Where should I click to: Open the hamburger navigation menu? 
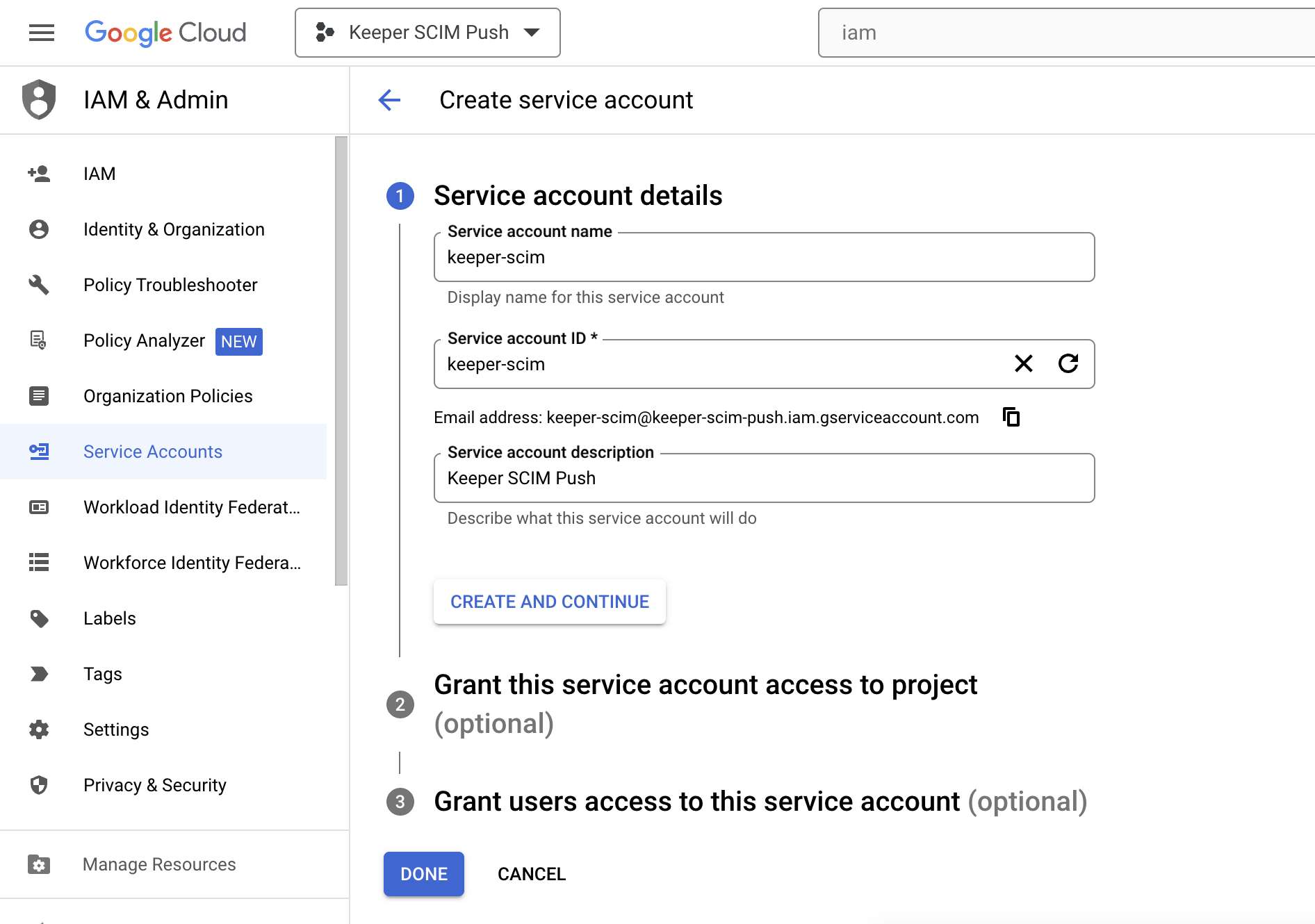click(42, 33)
